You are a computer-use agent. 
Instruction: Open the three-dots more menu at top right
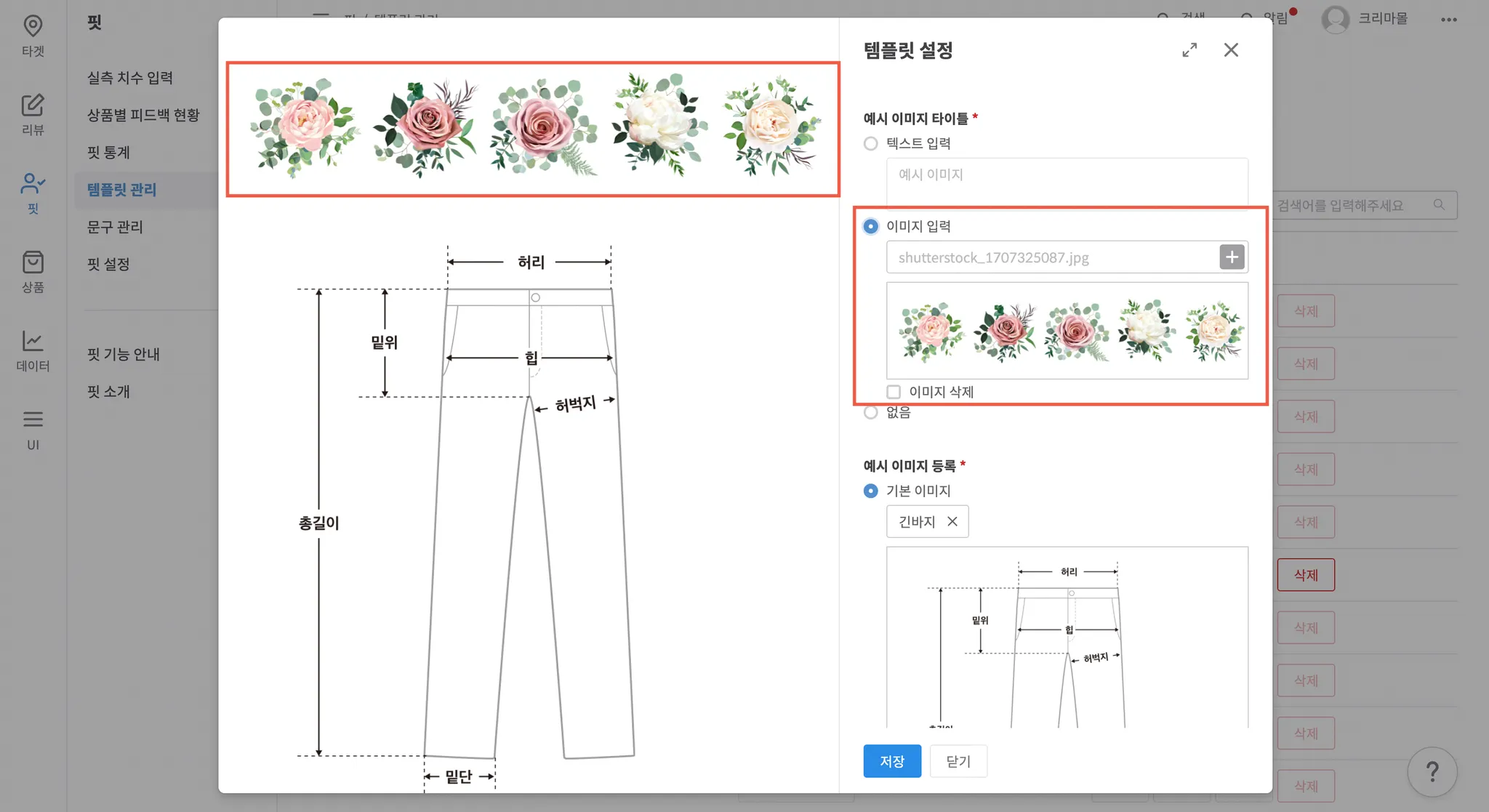pos(1448,20)
